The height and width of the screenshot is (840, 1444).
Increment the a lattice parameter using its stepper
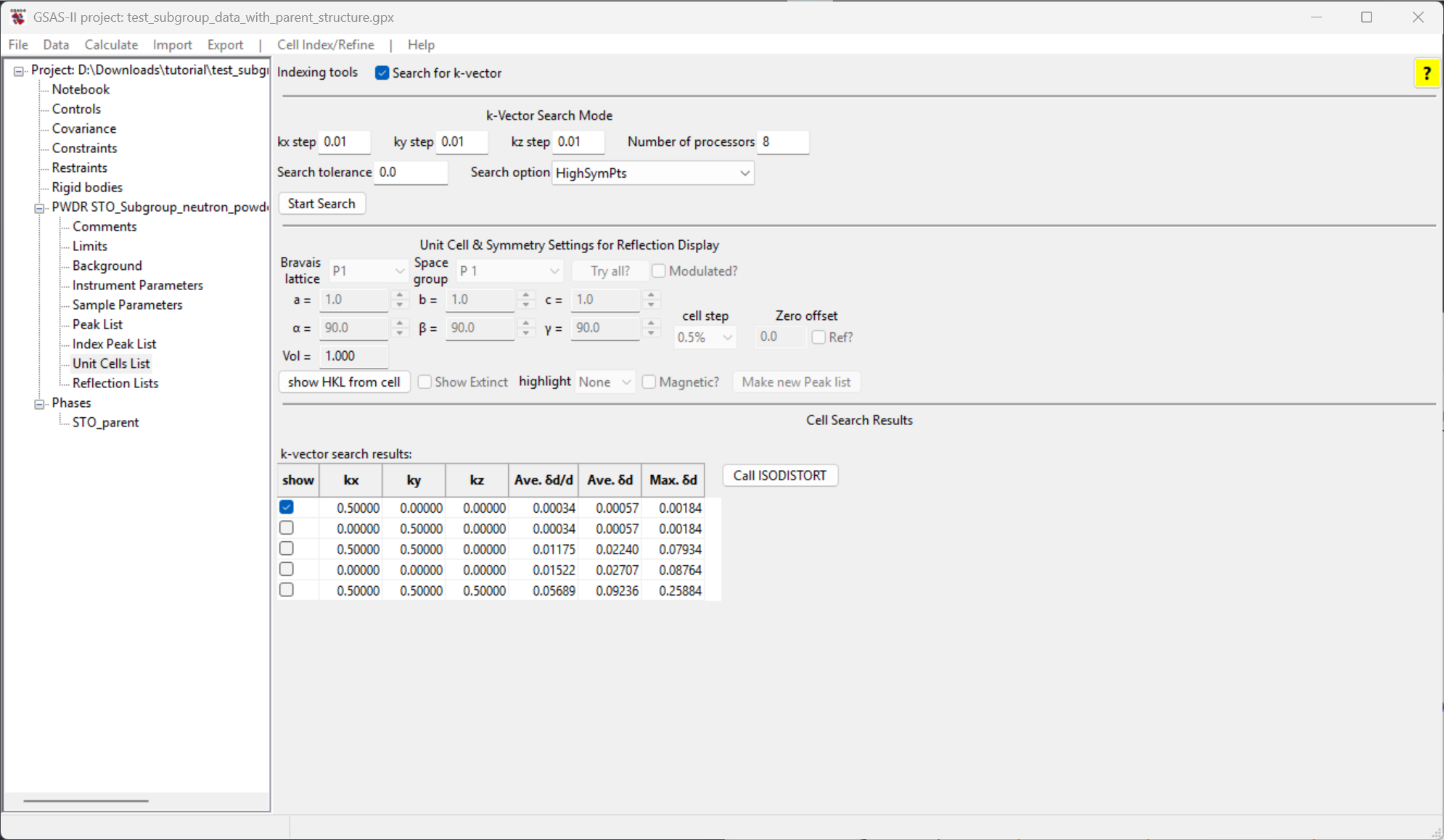point(400,295)
